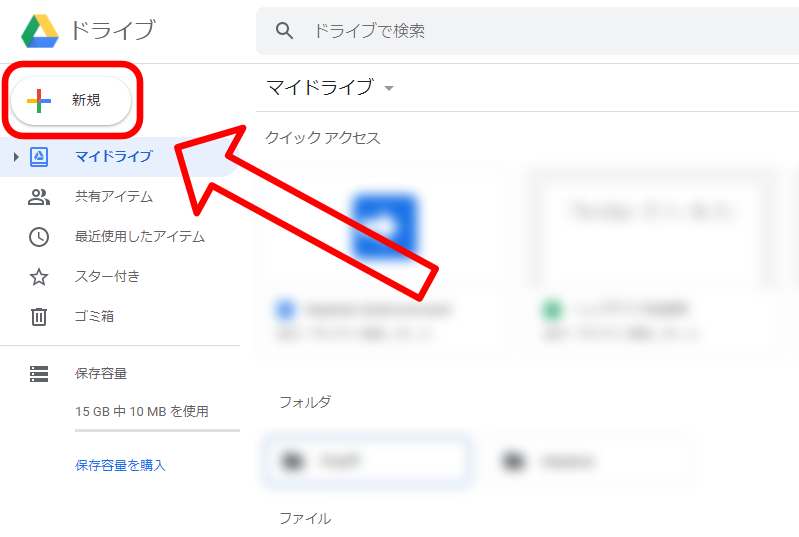This screenshot has height=537, width=799.
Task: Select マイドライブ in the sidebar
Action: coord(114,156)
